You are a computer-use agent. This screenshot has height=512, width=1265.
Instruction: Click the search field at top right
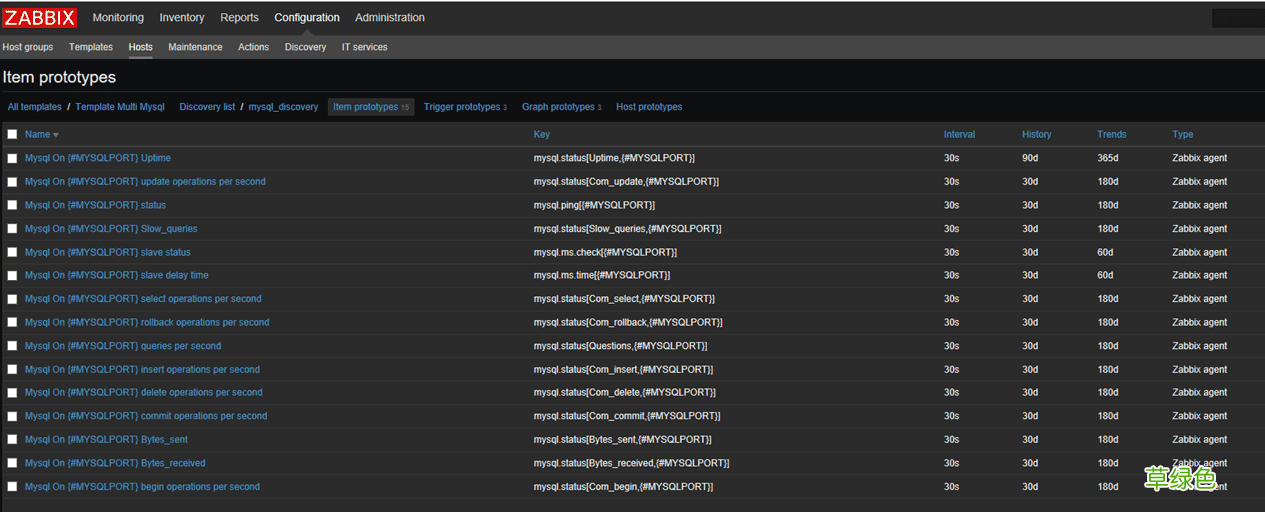1237,18
